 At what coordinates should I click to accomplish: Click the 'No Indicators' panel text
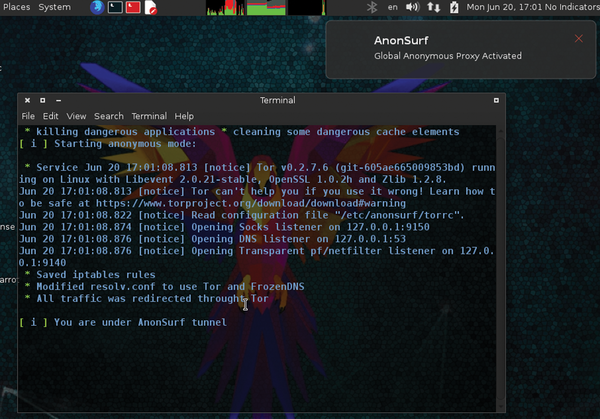coord(572,7)
